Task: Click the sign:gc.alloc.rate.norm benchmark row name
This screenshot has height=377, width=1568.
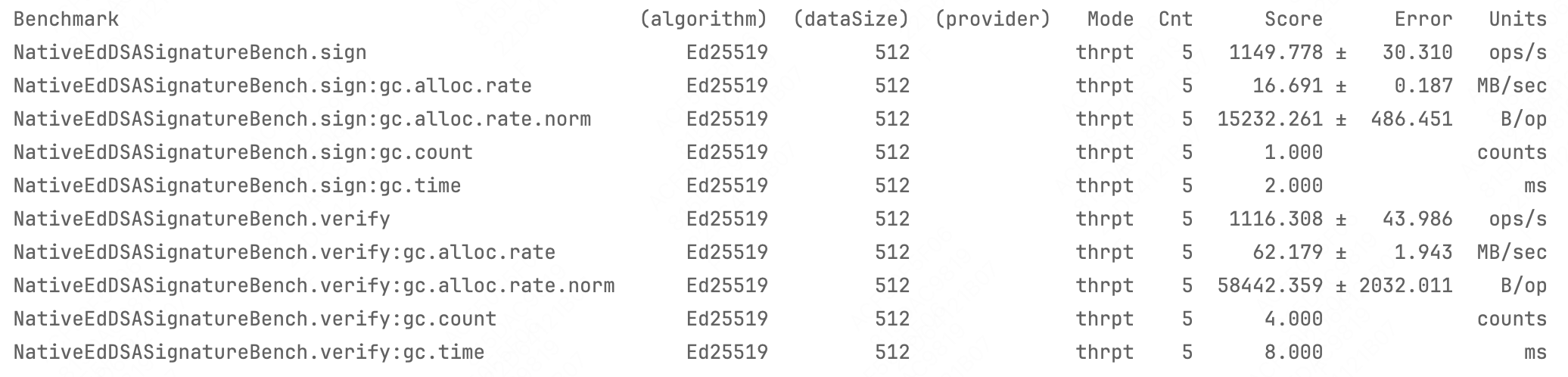Action: point(302,120)
